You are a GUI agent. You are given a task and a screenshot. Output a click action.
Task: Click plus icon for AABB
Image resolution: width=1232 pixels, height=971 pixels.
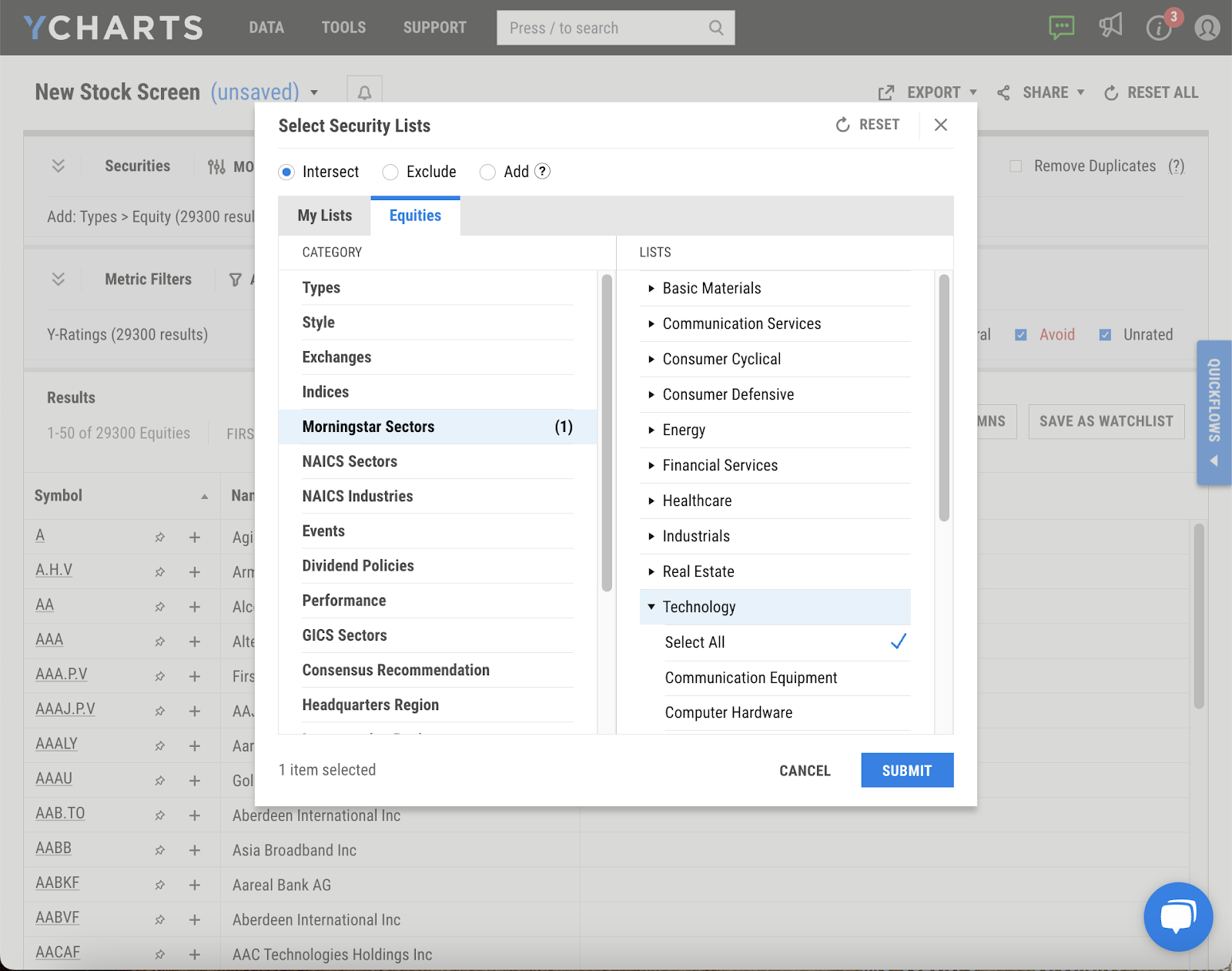(195, 850)
